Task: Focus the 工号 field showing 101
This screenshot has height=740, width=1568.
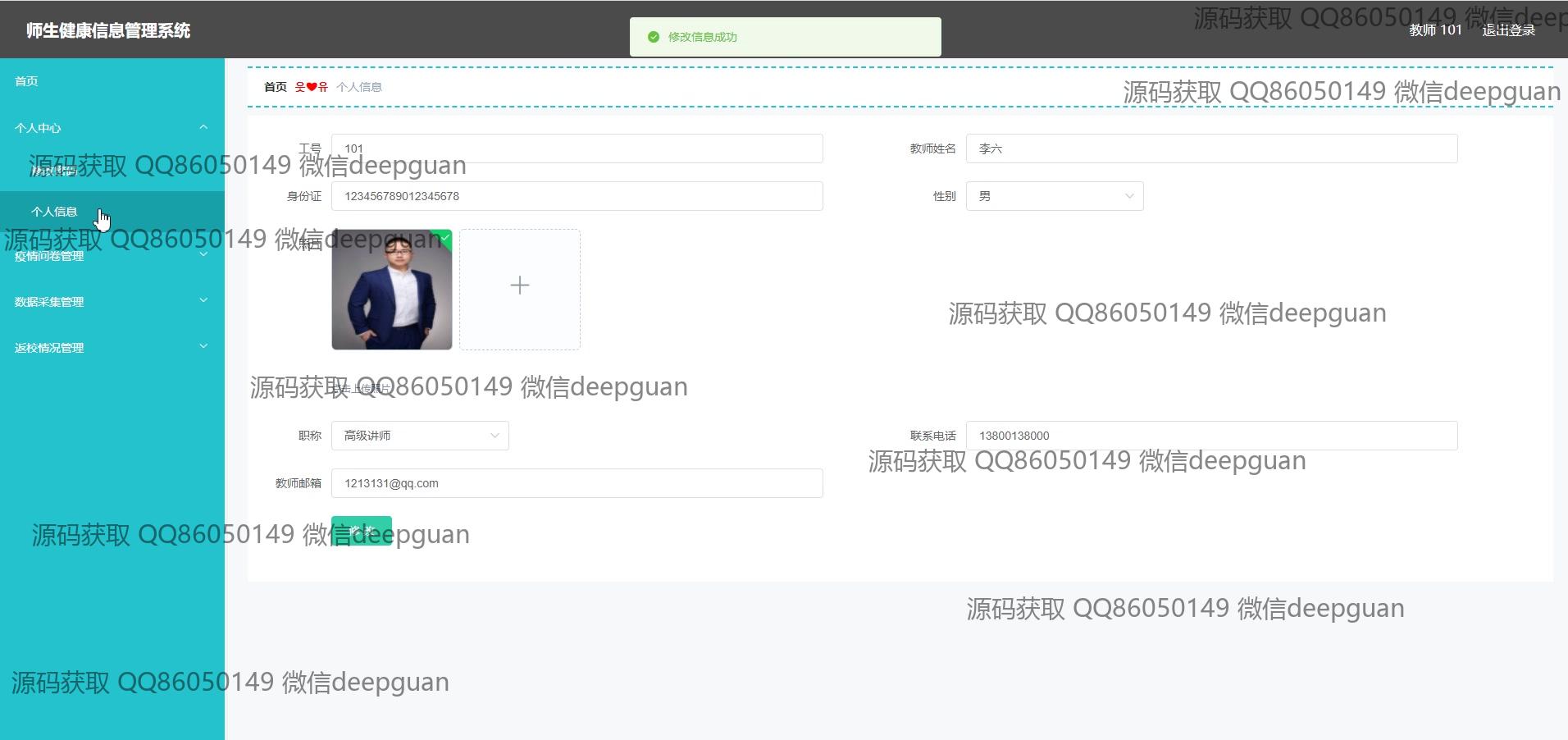Action: [577, 148]
